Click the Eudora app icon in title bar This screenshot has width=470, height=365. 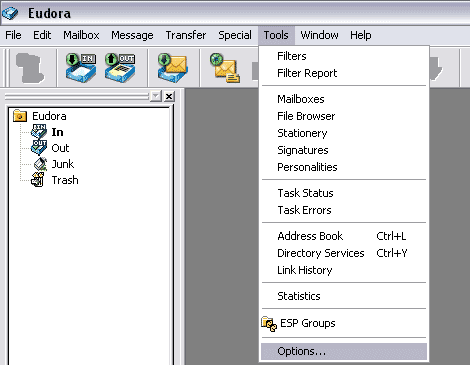(x=10, y=13)
